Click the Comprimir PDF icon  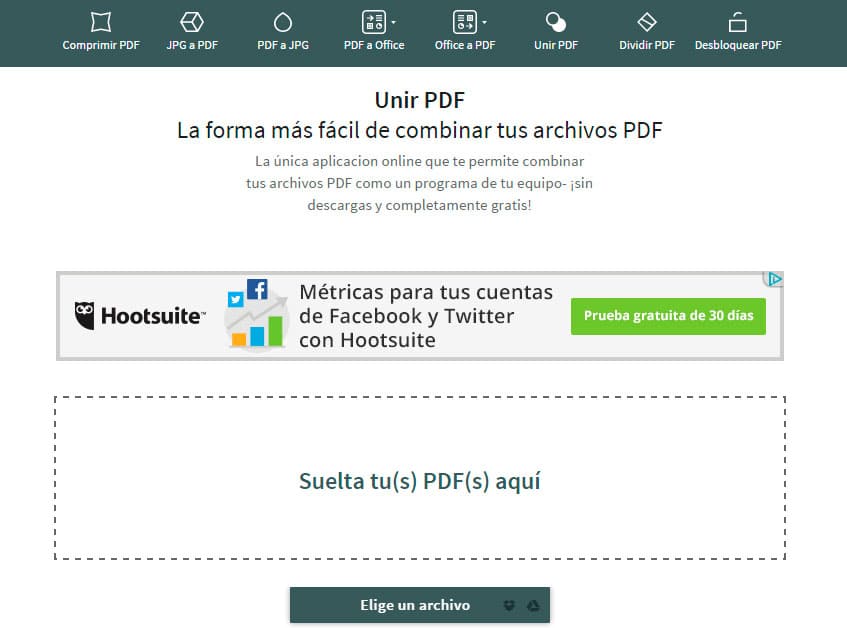[100, 22]
